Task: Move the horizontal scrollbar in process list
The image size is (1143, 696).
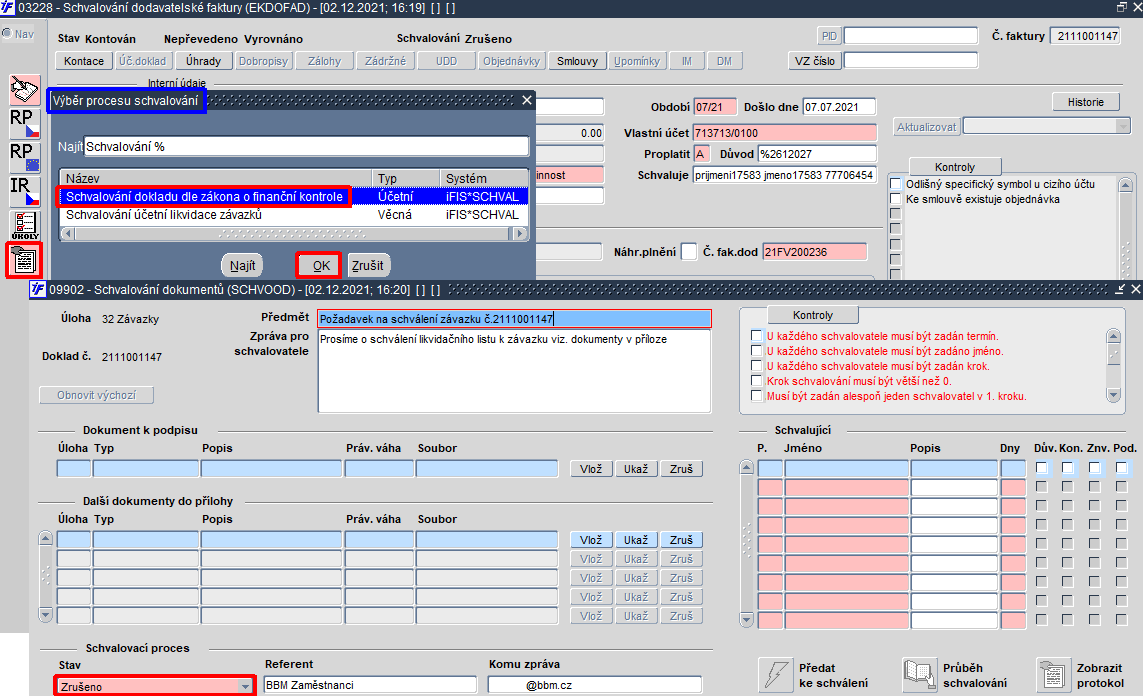Action: coord(292,234)
